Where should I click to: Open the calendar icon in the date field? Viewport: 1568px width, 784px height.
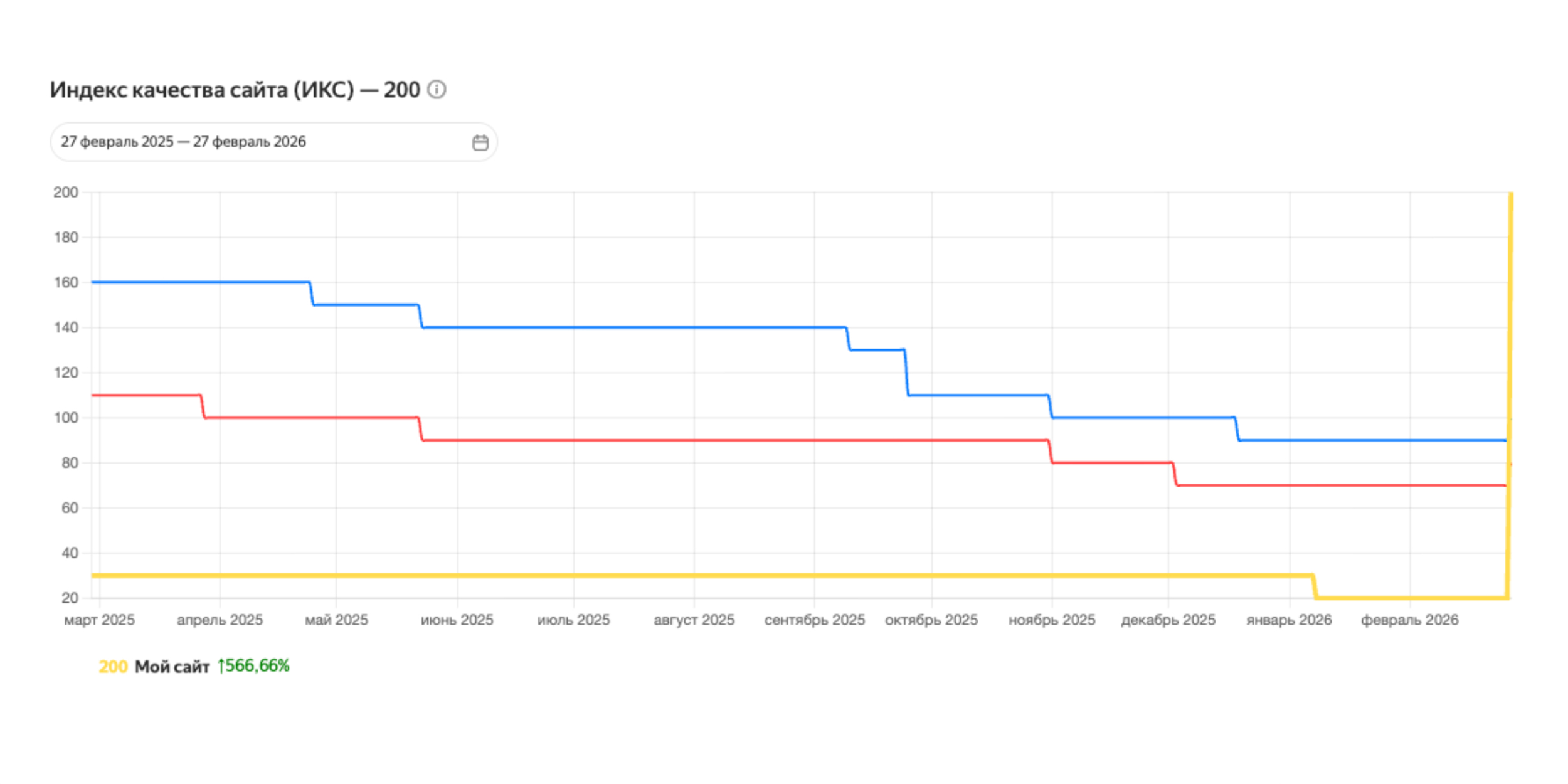[480, 142]
